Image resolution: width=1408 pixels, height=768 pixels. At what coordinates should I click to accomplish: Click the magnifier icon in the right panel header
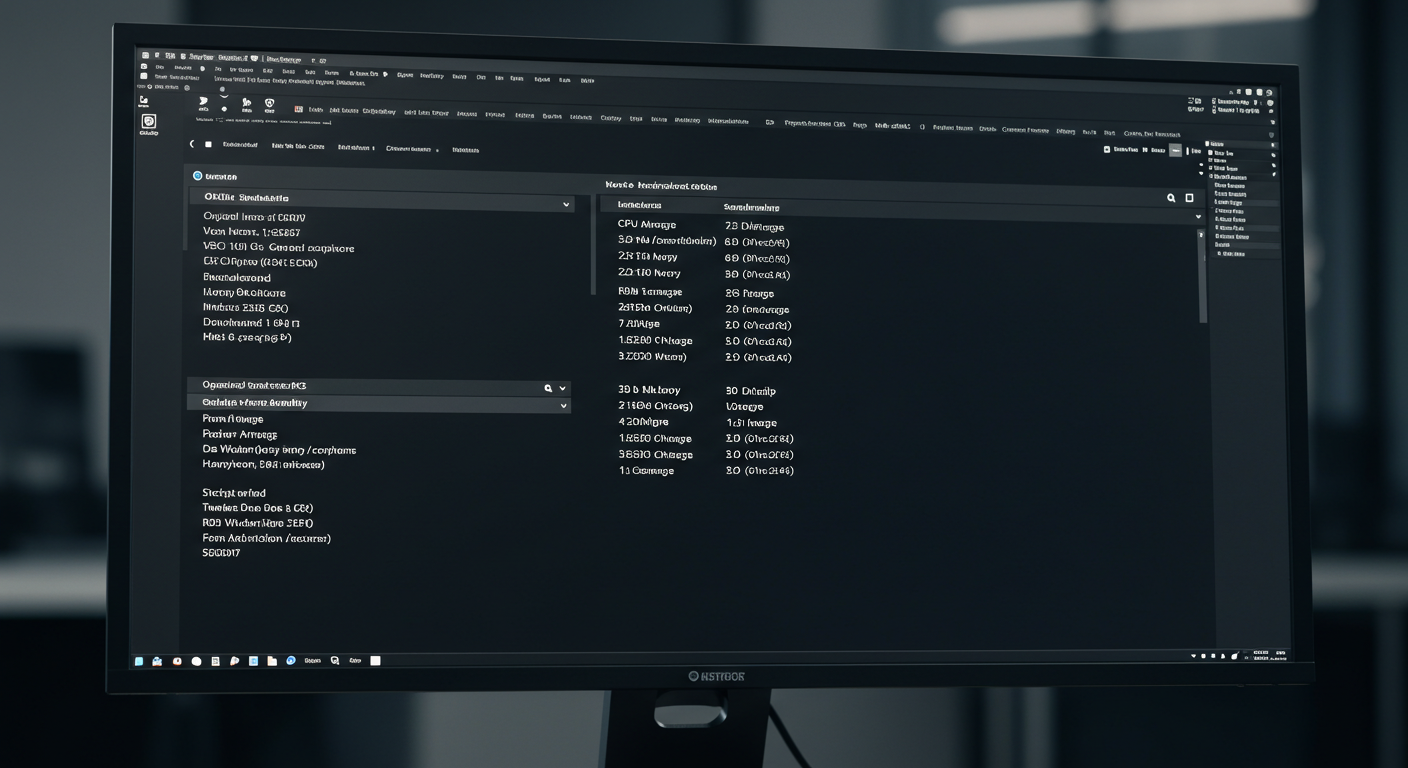(1171, 198)
